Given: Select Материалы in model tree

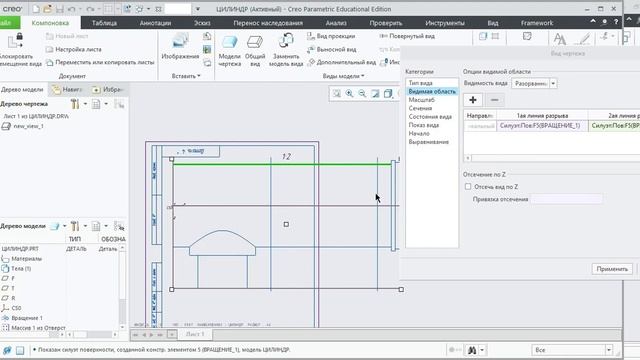Looking at the screenshot, I should (x=26, y=259).
